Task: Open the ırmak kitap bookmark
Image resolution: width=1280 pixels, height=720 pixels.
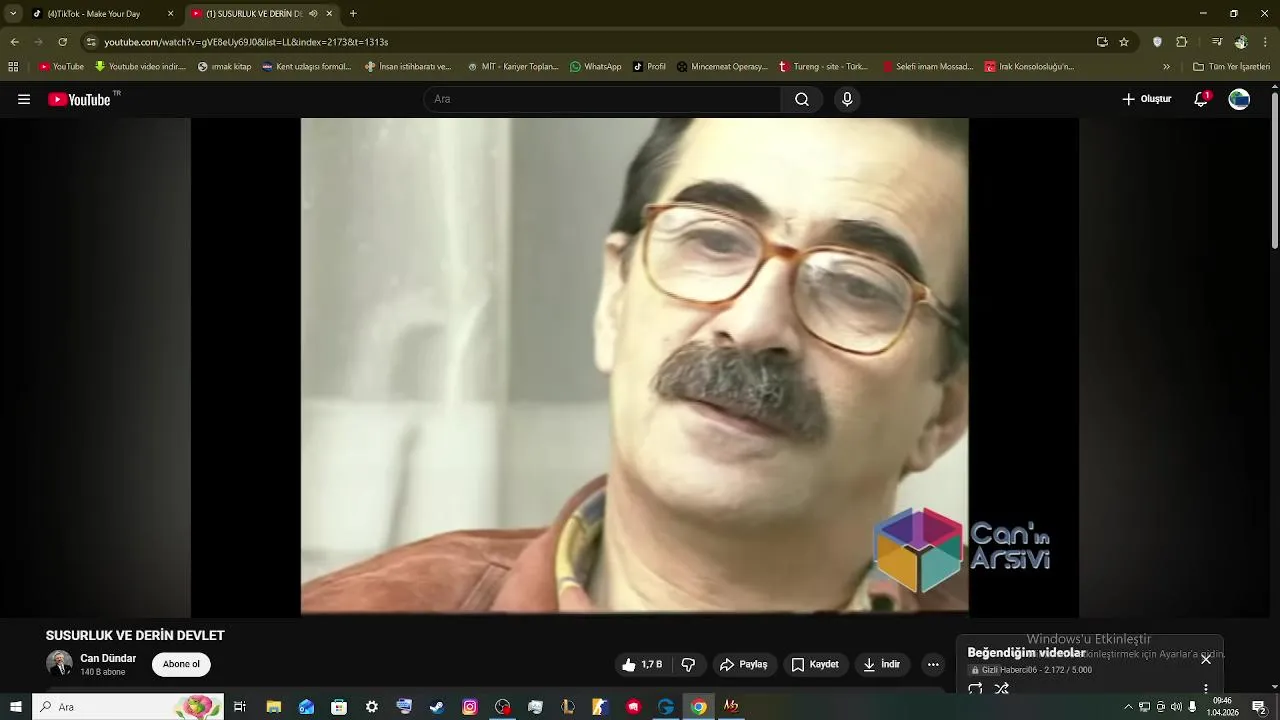Action: click(x=225, y=67)
